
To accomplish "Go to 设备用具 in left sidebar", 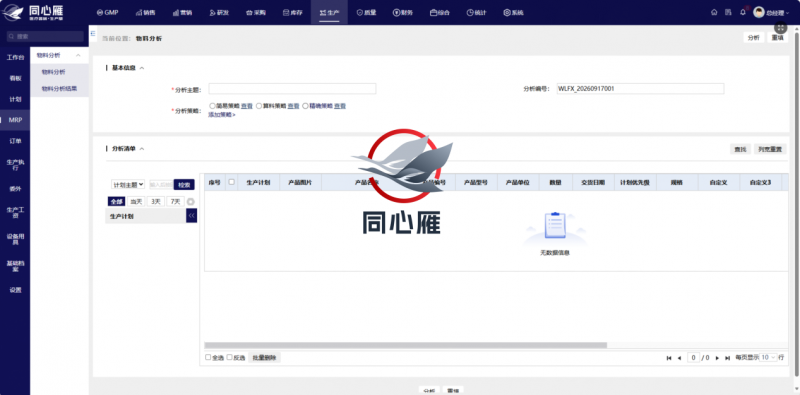I will pyautogui.click(x=15, y=239).
